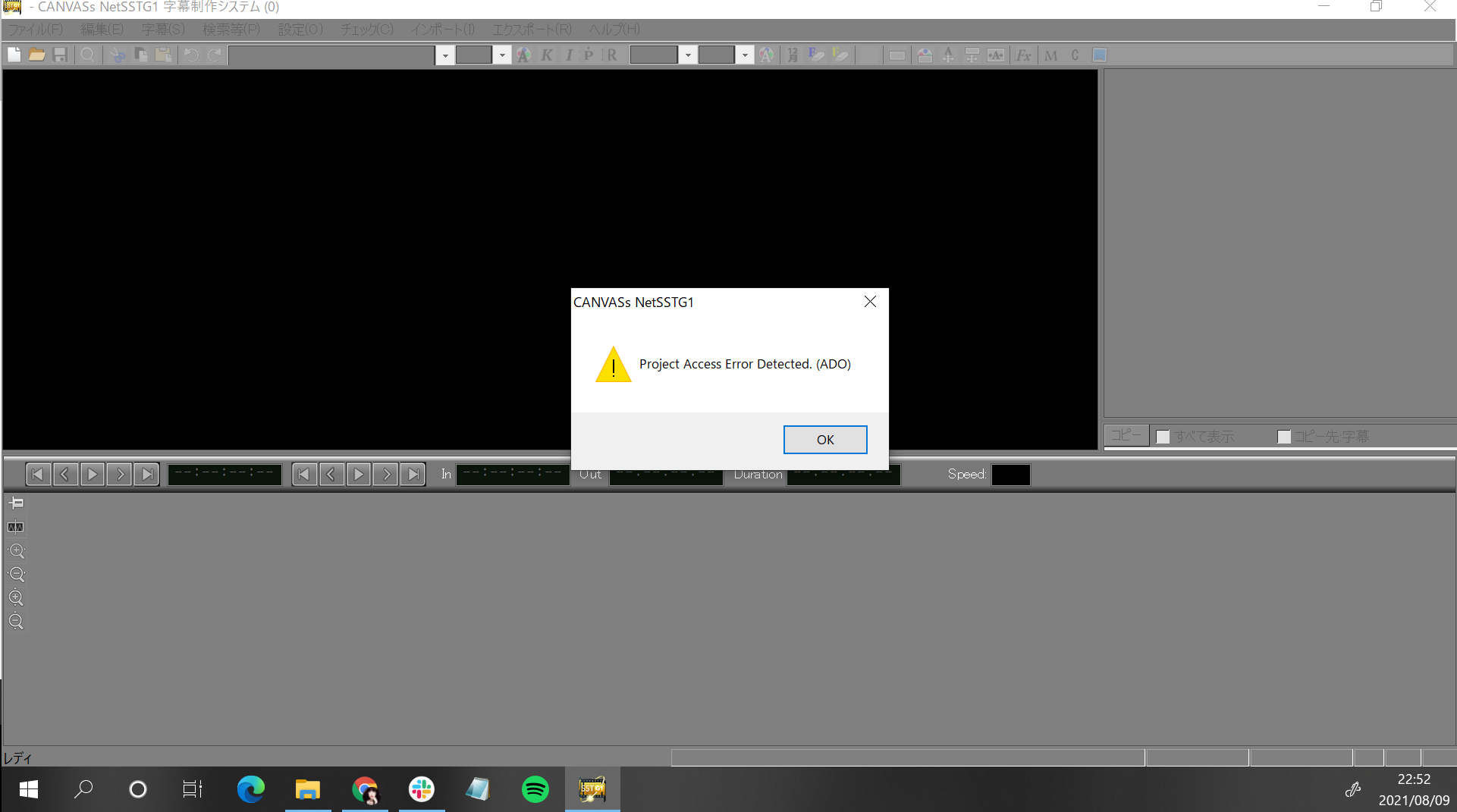
Task: Open the エクスポート(R) menu
Action: (532, 30)
